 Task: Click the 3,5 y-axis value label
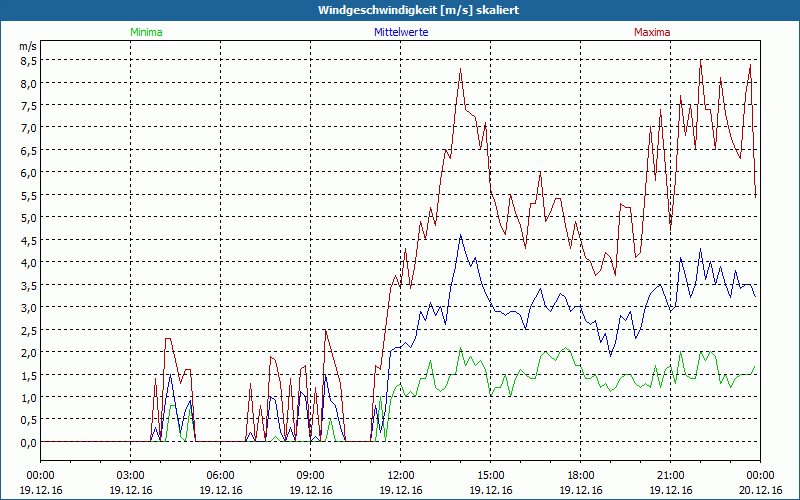(x=29, y=285)
